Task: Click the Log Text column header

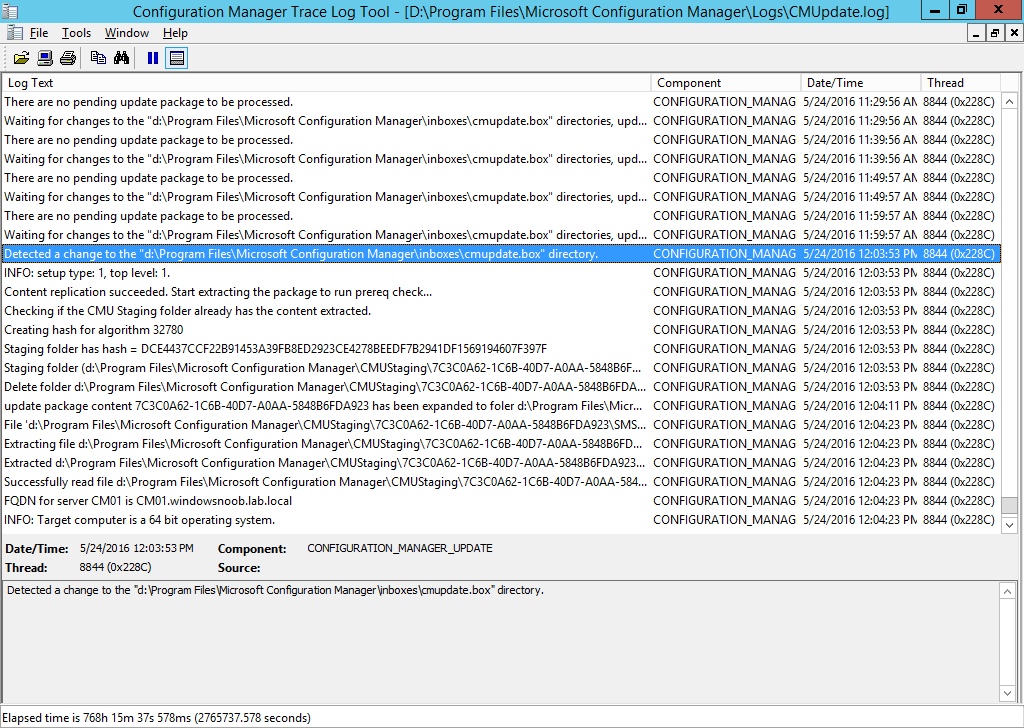Action: pyautogui.click(x=327, y=83)
